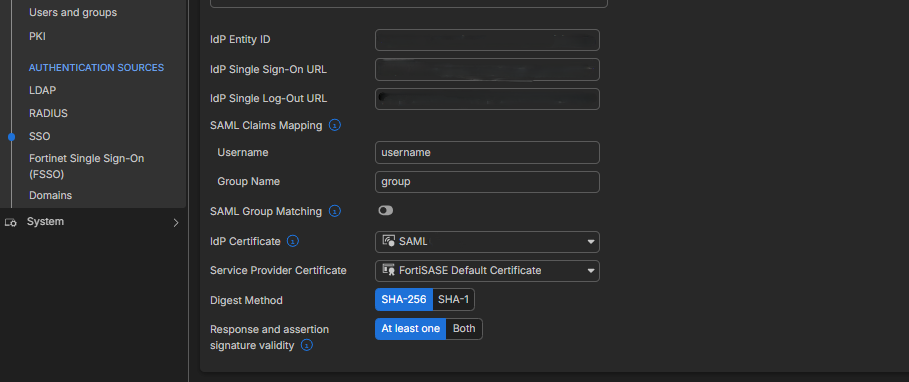This screenshot has height=382, width=909.
Task: Select LDAP authentication source
Action: point(42,90)
